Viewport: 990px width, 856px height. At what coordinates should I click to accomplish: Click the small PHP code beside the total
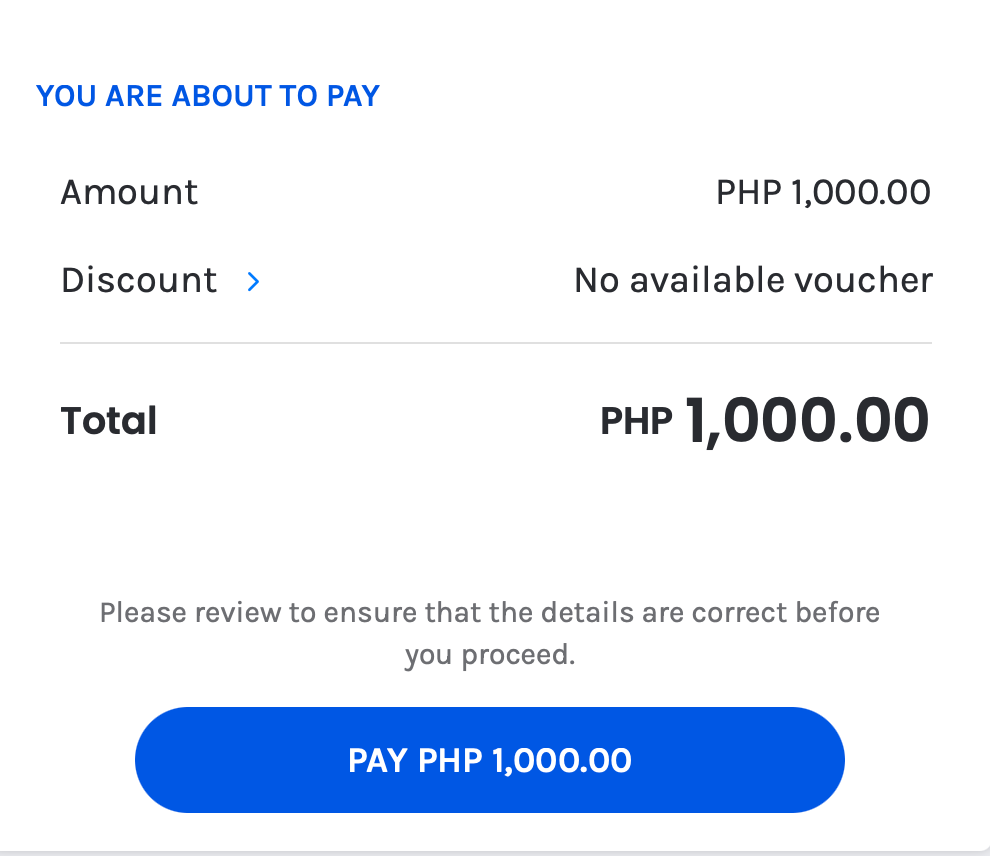pyautogui.click(x=636, y=421)
